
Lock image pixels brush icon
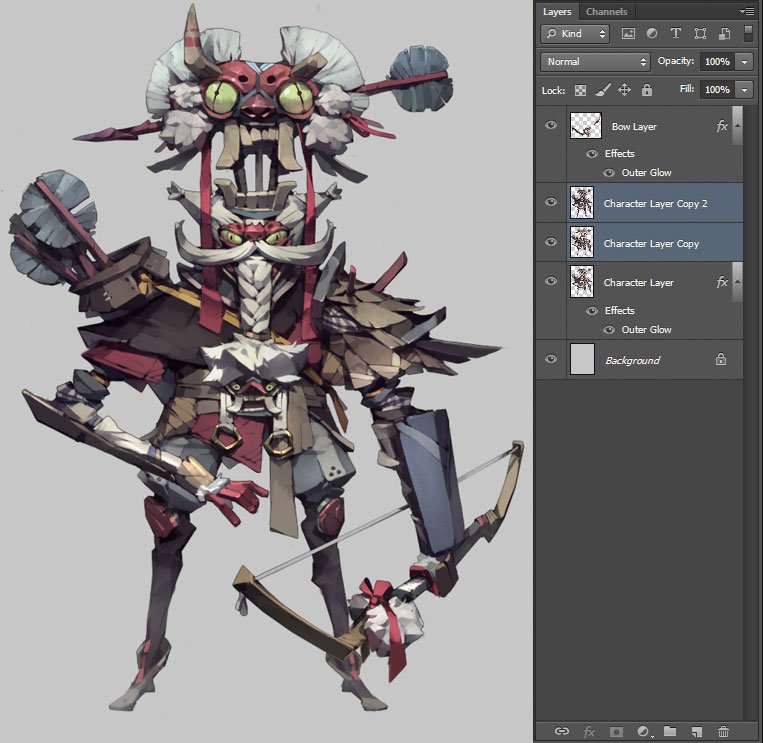[602, 90]
